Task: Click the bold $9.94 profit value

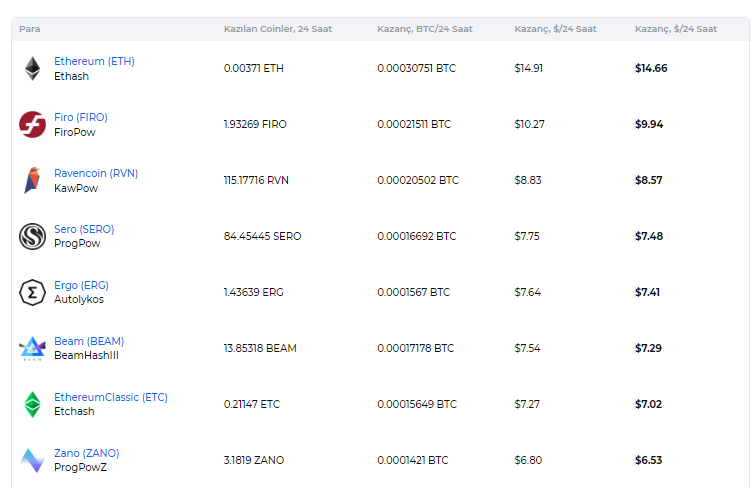Action: (x=649, y=124)
